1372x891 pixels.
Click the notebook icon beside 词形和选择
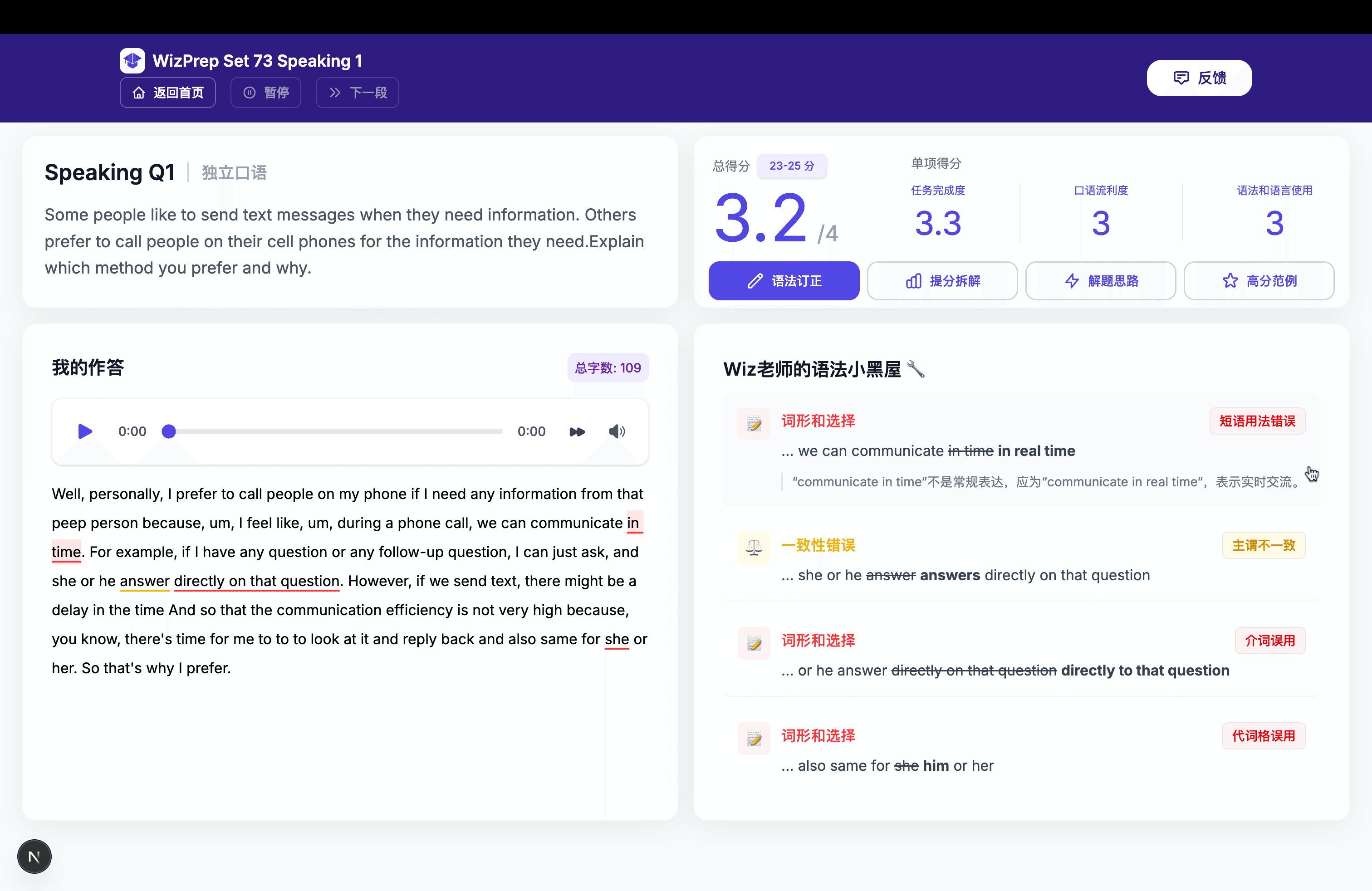click(754, 424)
